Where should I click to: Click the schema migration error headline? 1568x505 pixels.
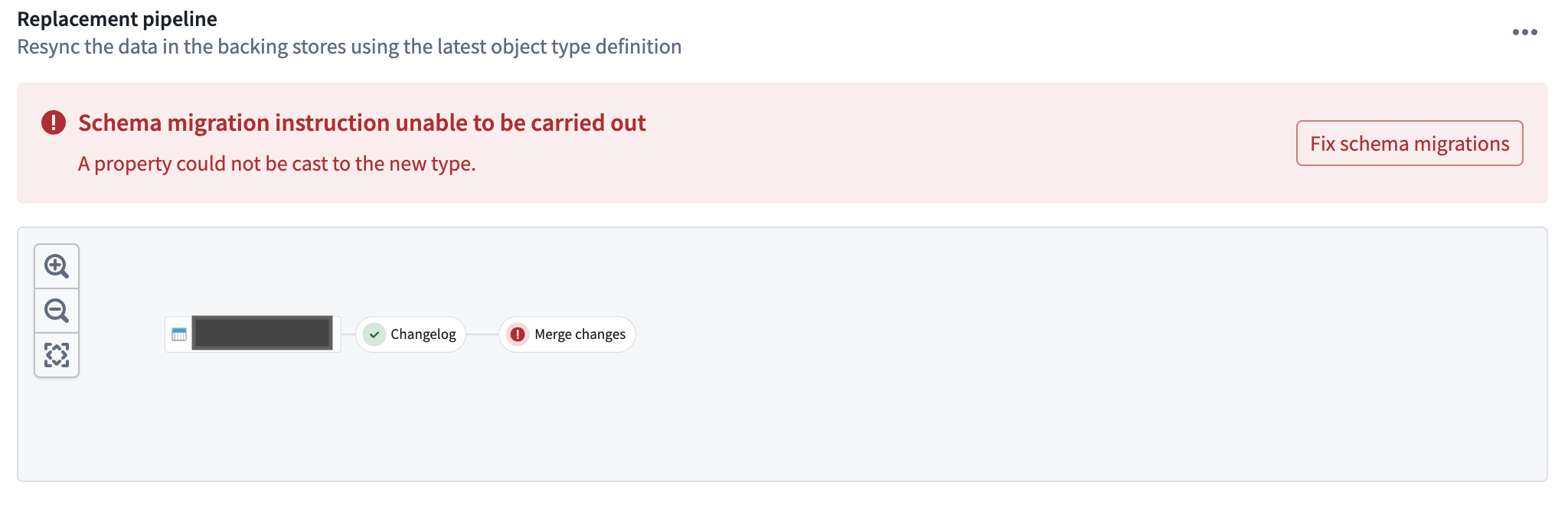(x=362, y=122)
